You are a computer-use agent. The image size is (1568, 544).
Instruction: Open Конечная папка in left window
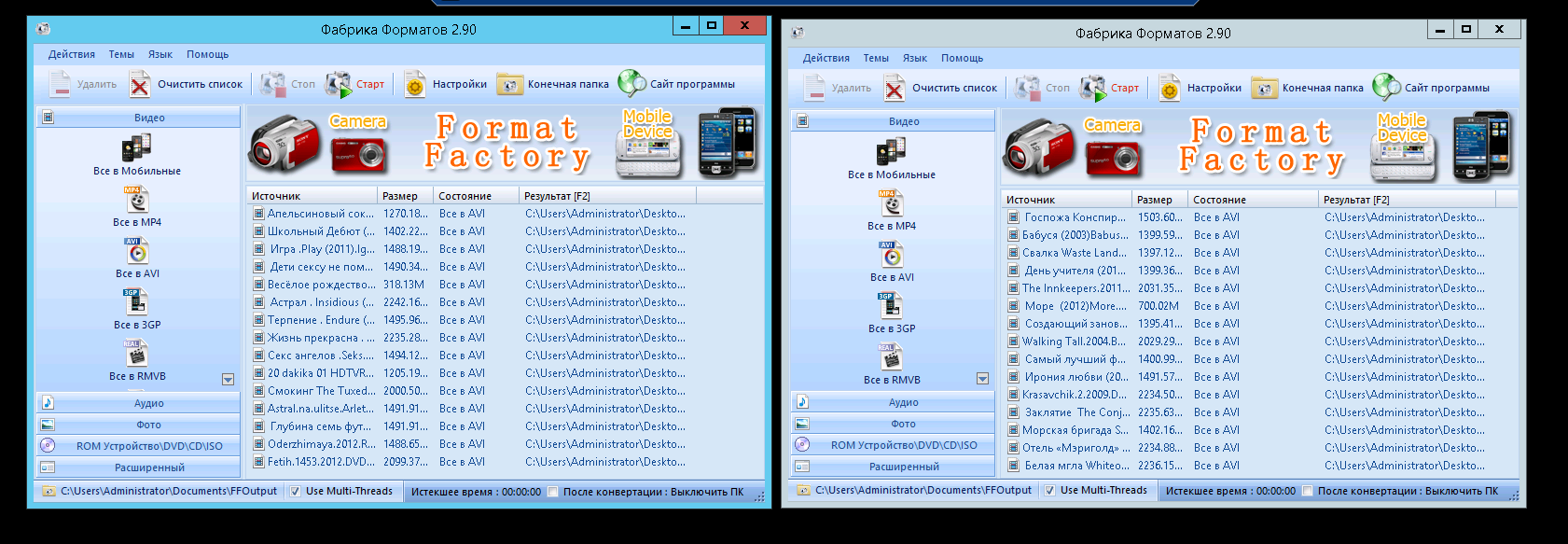pos(553,84)
